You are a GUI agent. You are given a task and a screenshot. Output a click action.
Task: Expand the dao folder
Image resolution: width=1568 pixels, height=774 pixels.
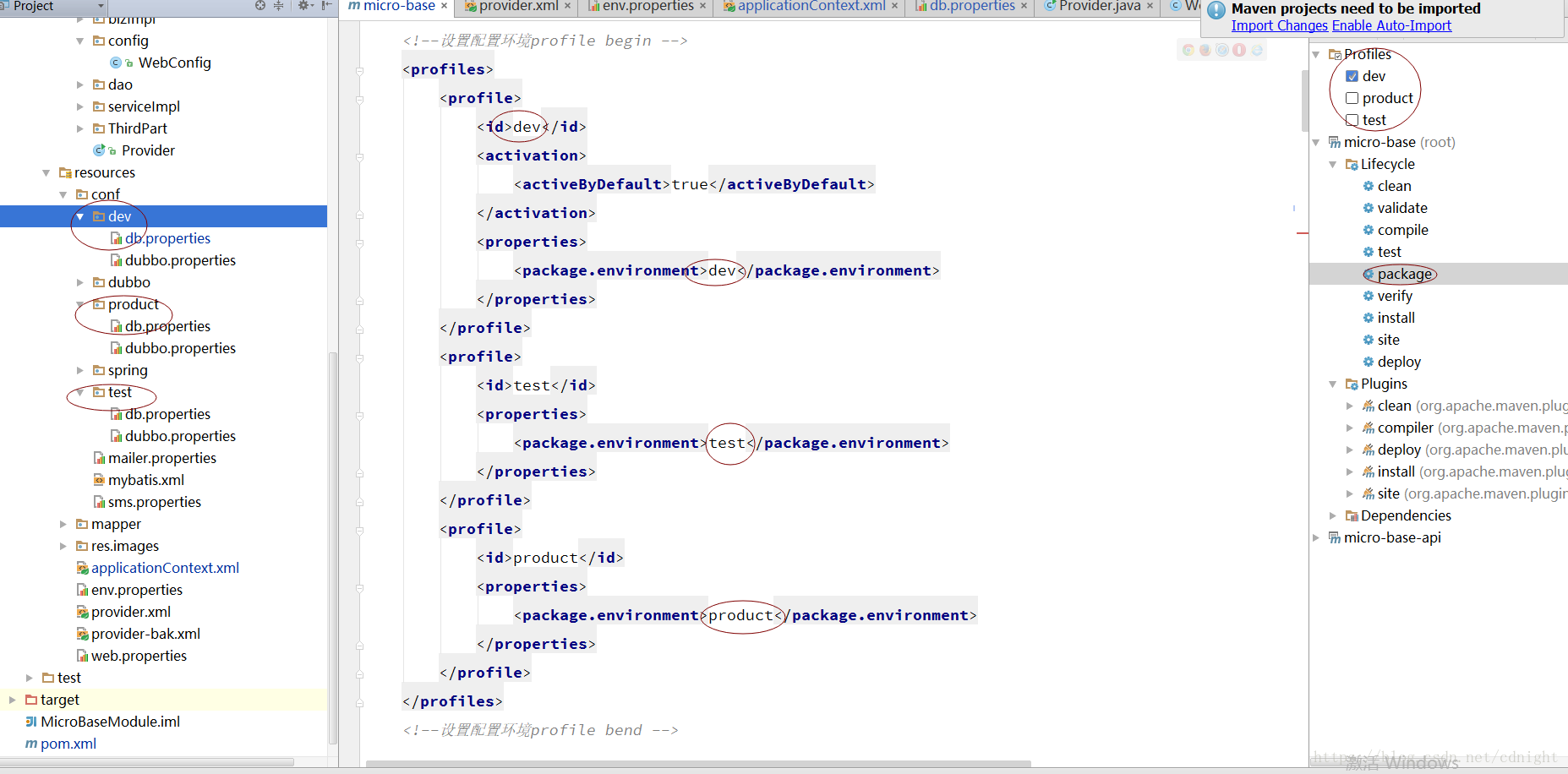(80, 84)
